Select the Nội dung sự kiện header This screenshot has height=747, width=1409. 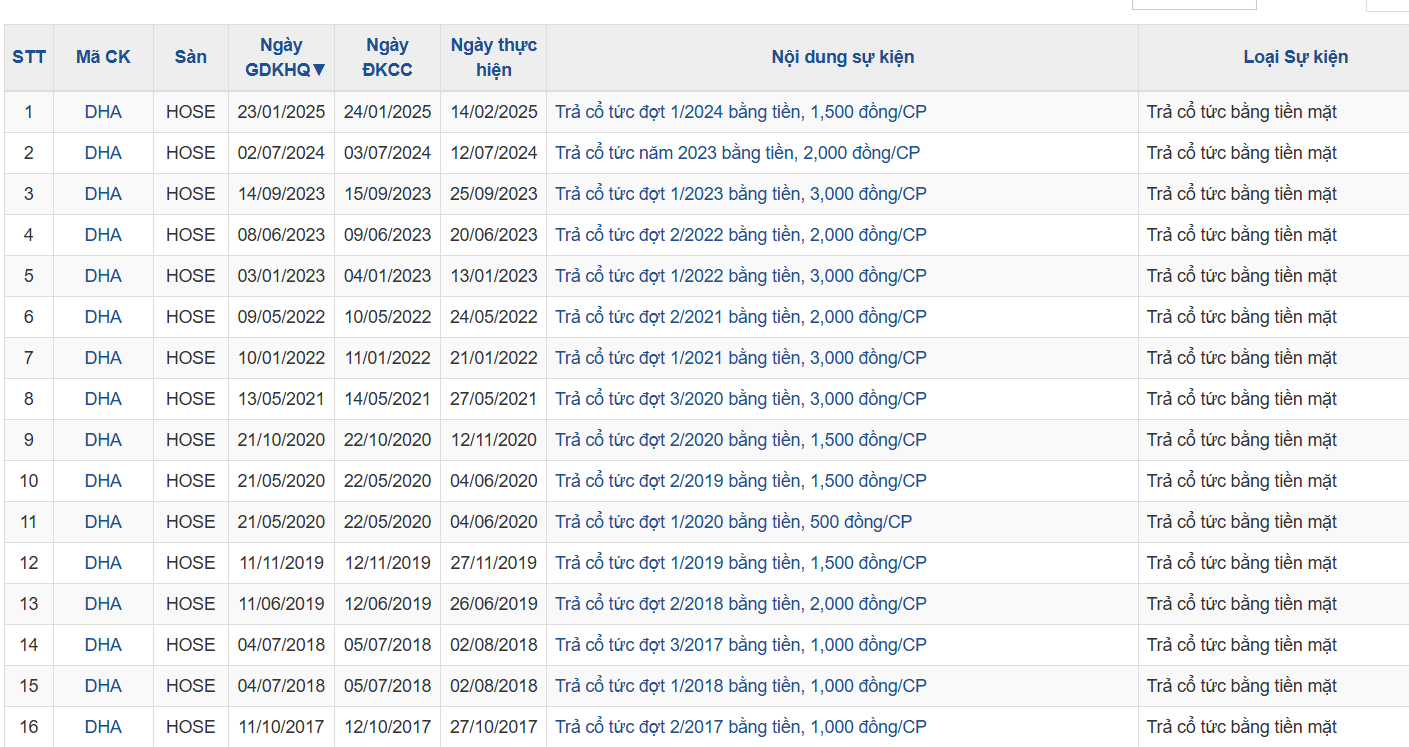tap(842, 57)
